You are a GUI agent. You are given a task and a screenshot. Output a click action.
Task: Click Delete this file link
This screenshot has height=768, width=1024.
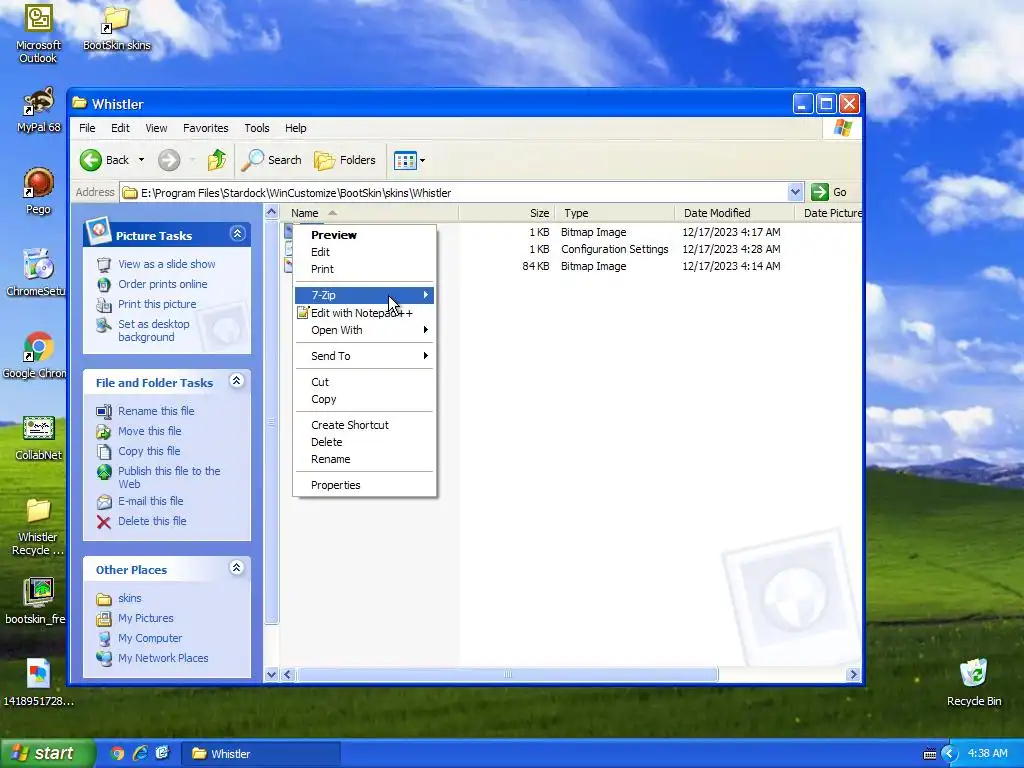(x=152, y=521)
